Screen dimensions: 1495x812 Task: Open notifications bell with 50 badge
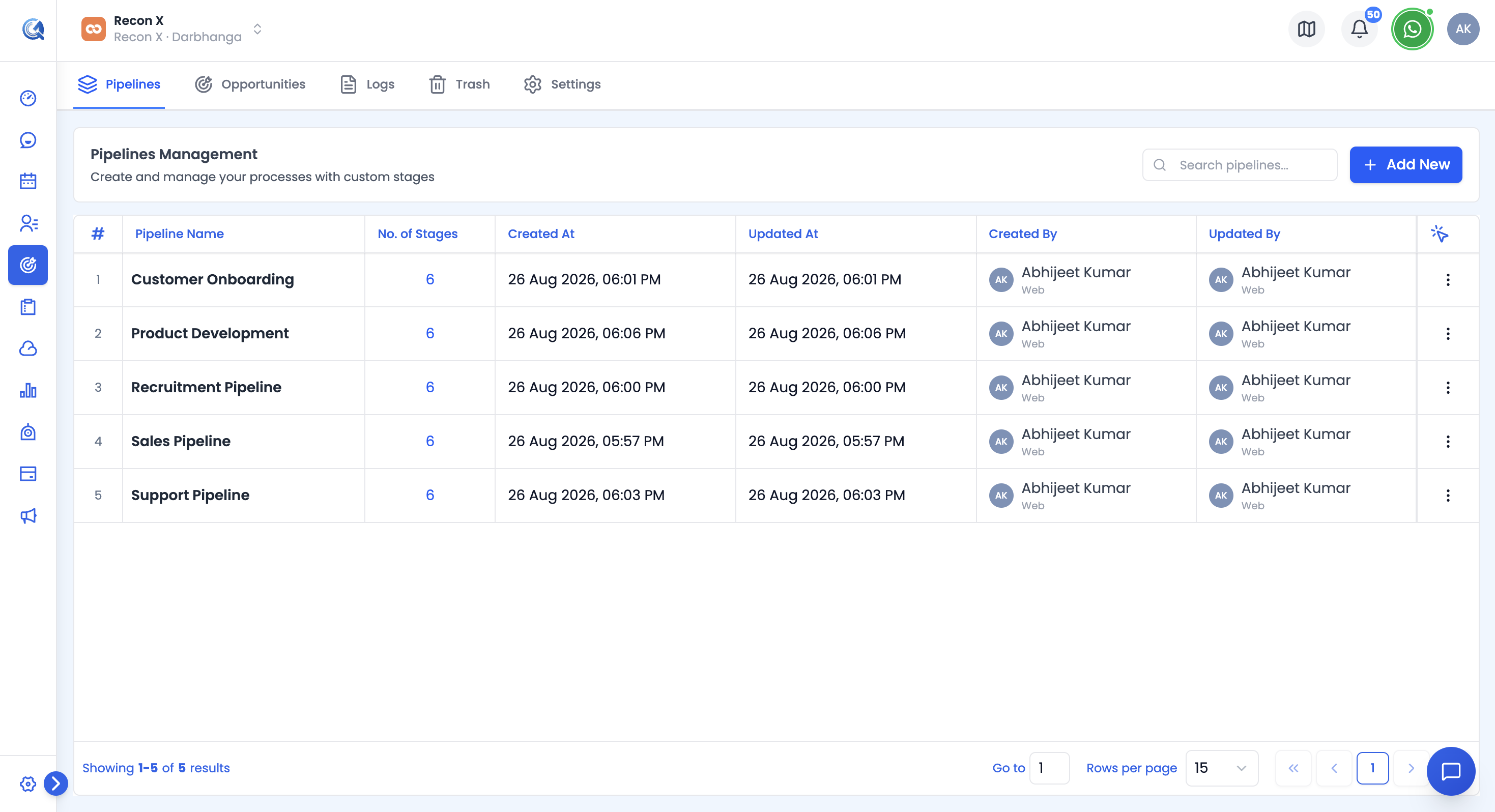pyautogui.click(x=1359, y=29)
